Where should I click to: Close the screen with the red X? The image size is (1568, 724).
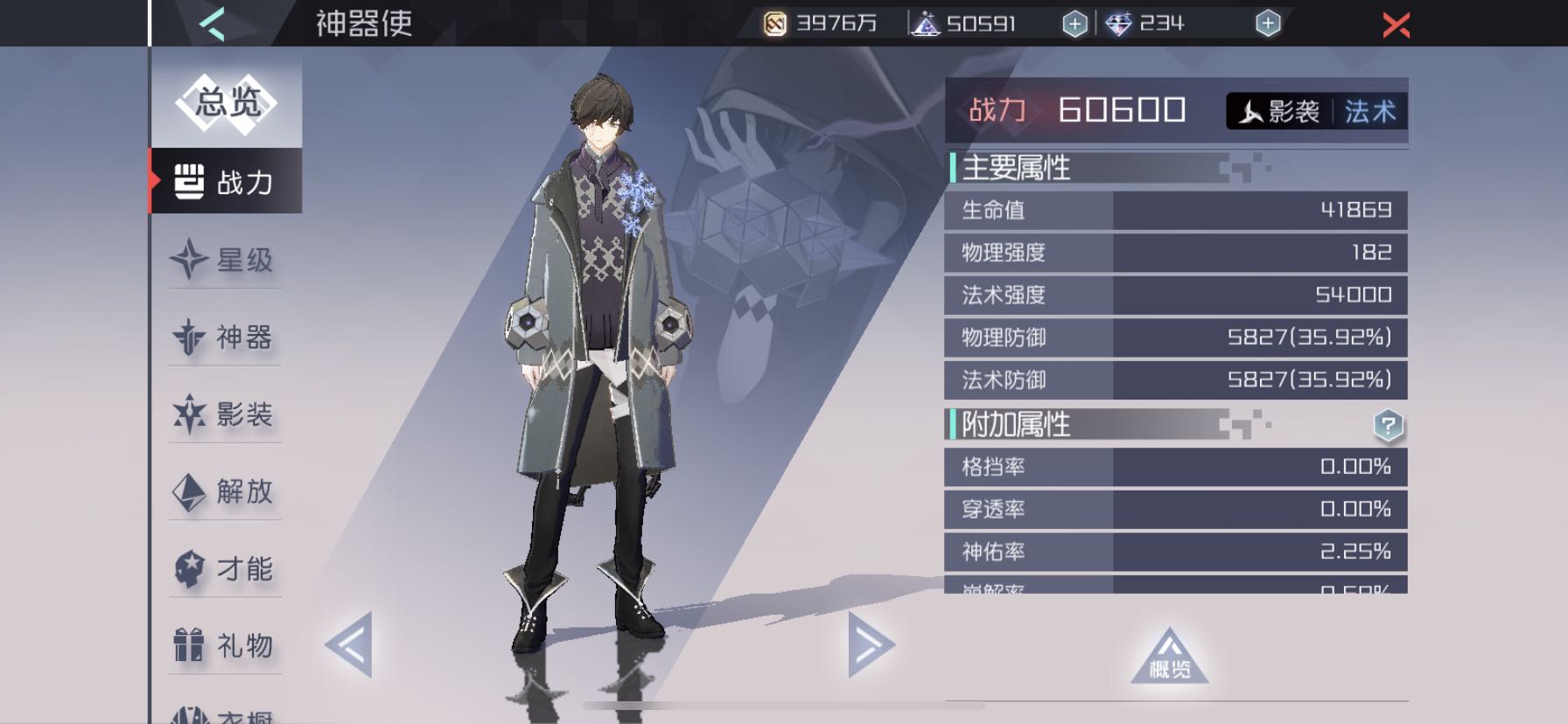(x=1396, y=24)
